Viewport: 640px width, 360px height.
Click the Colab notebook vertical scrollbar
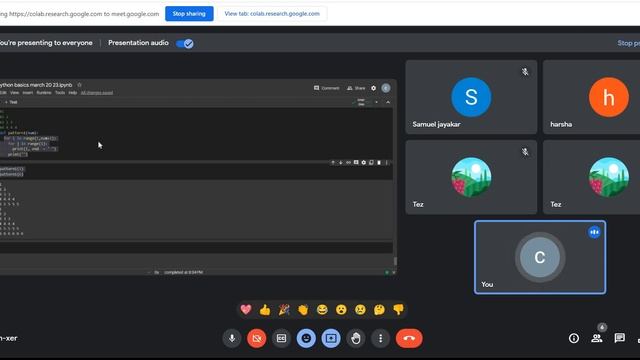pyautogui.click(x=395, y=261)
